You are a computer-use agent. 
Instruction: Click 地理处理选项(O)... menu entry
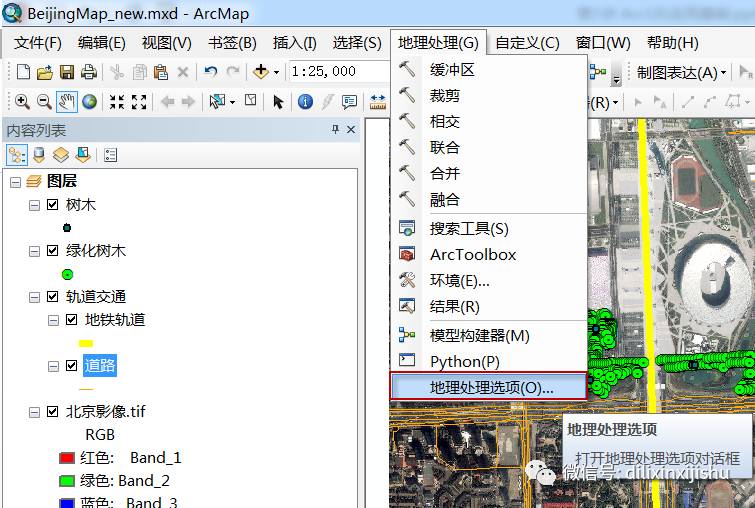coord(489,387)
